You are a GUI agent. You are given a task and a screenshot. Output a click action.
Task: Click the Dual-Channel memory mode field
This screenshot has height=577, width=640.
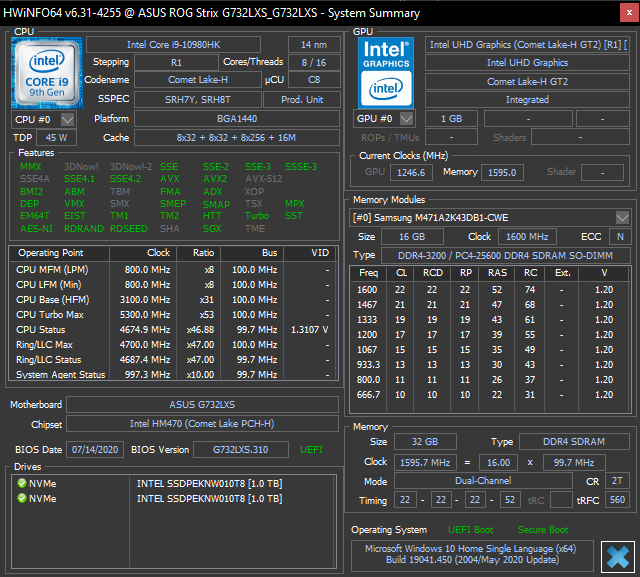point(482,480)
